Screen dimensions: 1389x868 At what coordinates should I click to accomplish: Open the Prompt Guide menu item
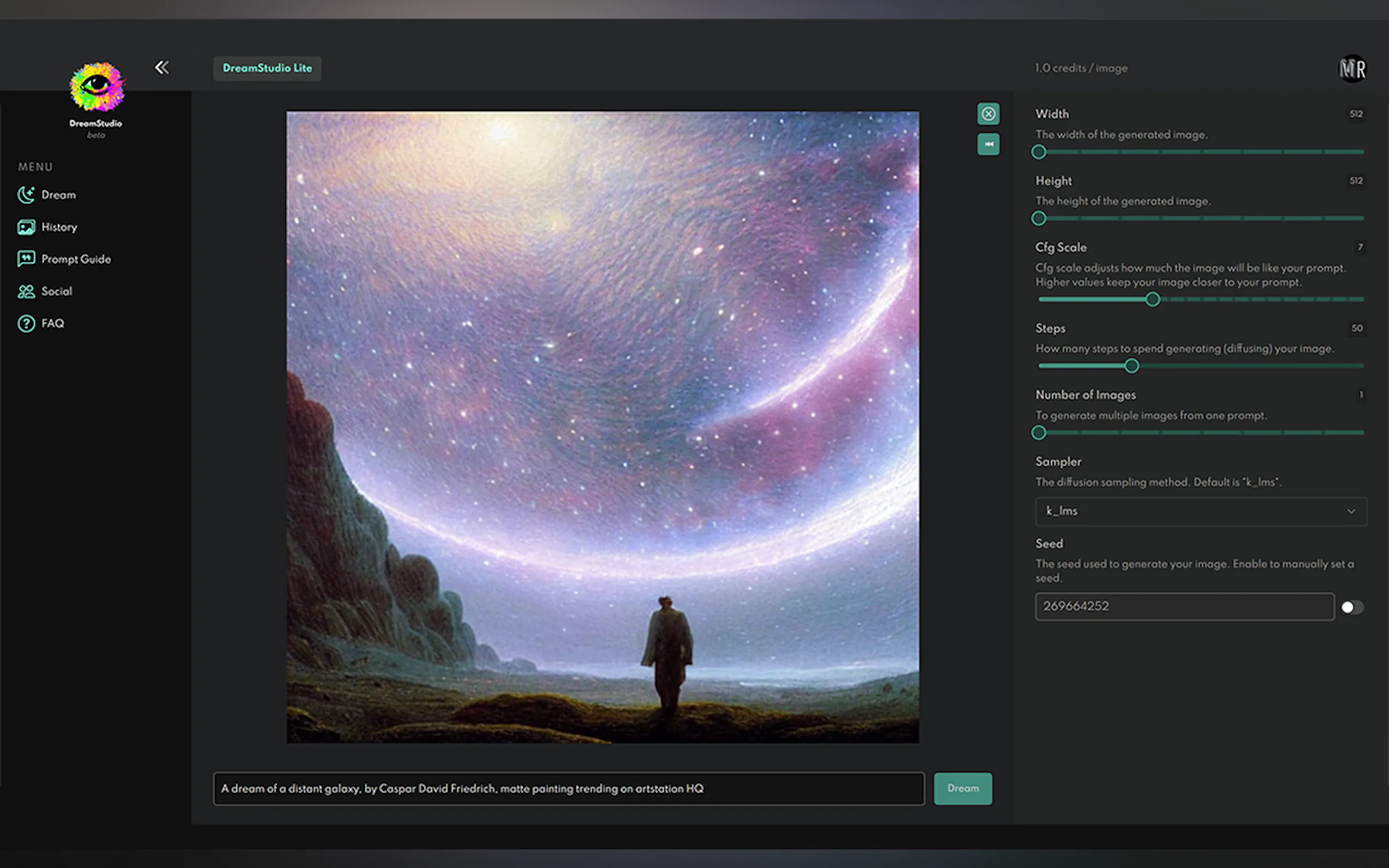(x=76, y=260)
